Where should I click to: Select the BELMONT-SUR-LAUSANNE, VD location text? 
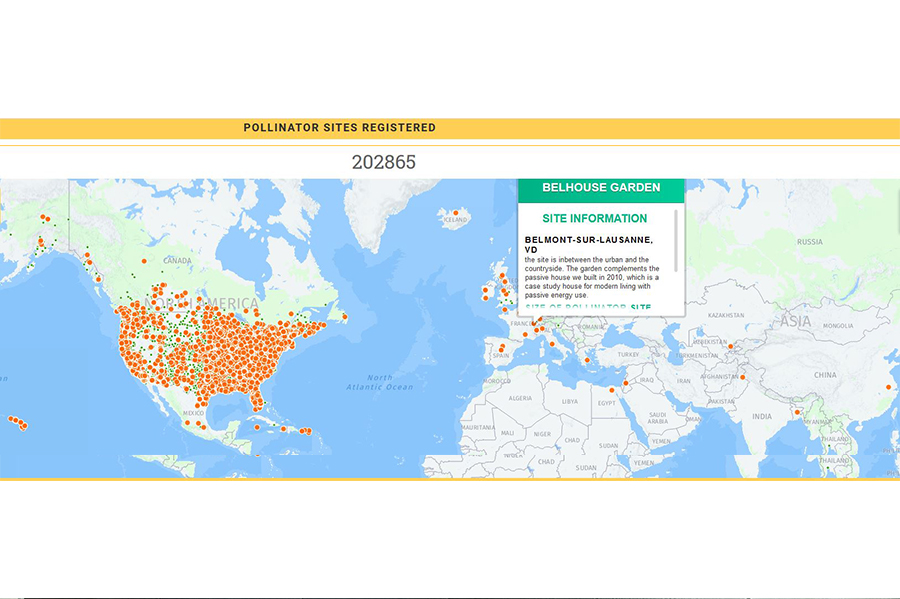click(x=589, y=244)
